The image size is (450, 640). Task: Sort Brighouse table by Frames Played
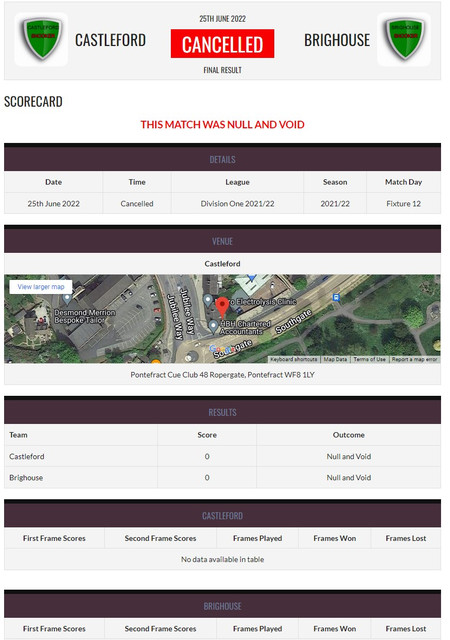257,629
